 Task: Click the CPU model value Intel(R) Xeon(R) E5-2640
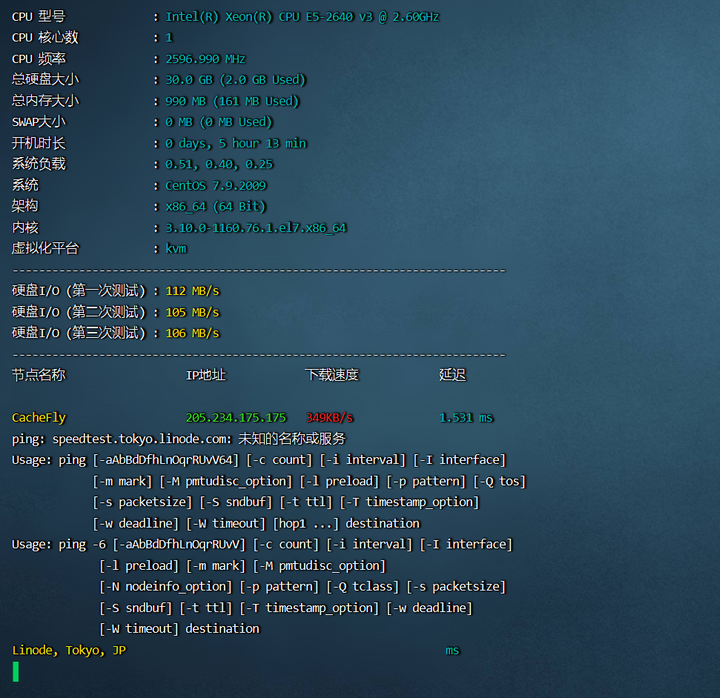pos(302,17)
